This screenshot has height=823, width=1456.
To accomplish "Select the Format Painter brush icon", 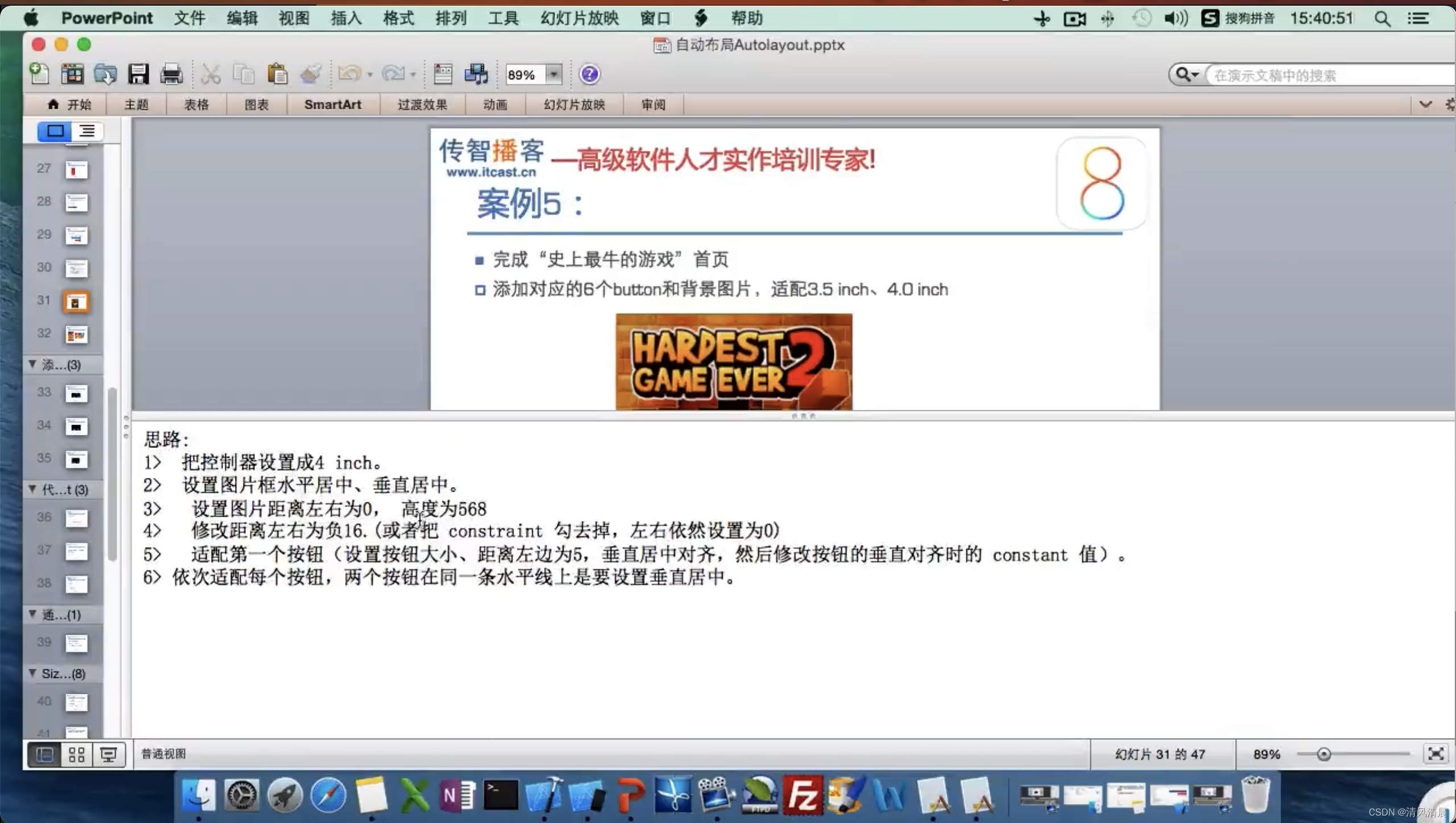I will click(311, 74).
